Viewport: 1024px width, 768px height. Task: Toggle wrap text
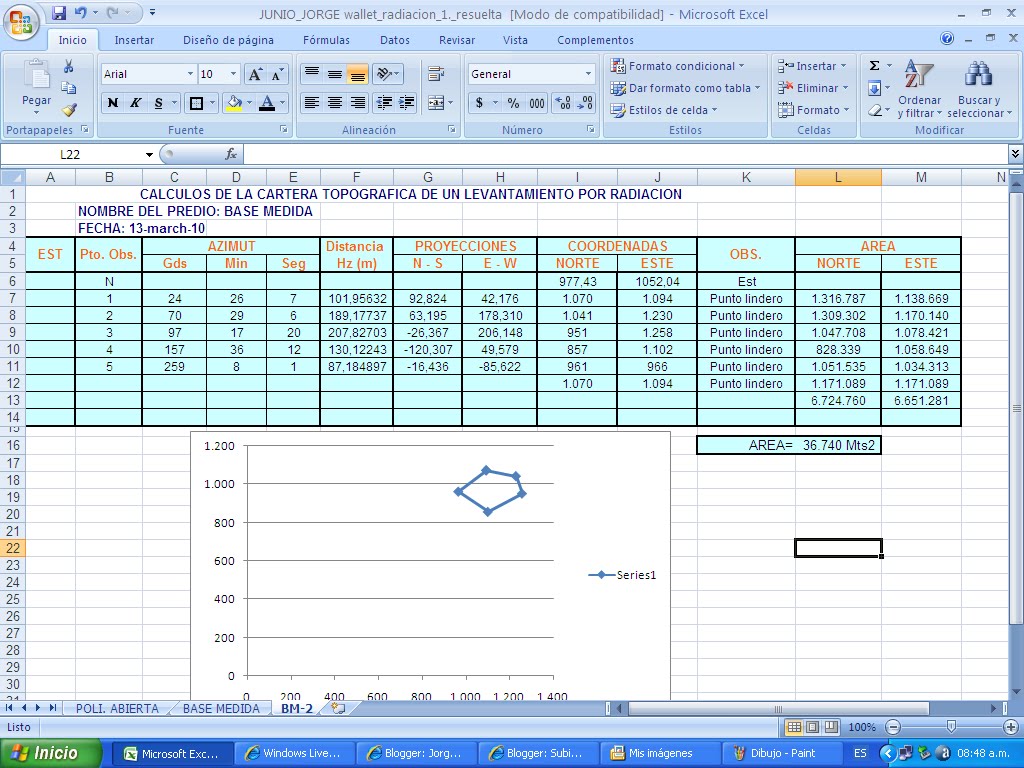click(x=436, y=74)
